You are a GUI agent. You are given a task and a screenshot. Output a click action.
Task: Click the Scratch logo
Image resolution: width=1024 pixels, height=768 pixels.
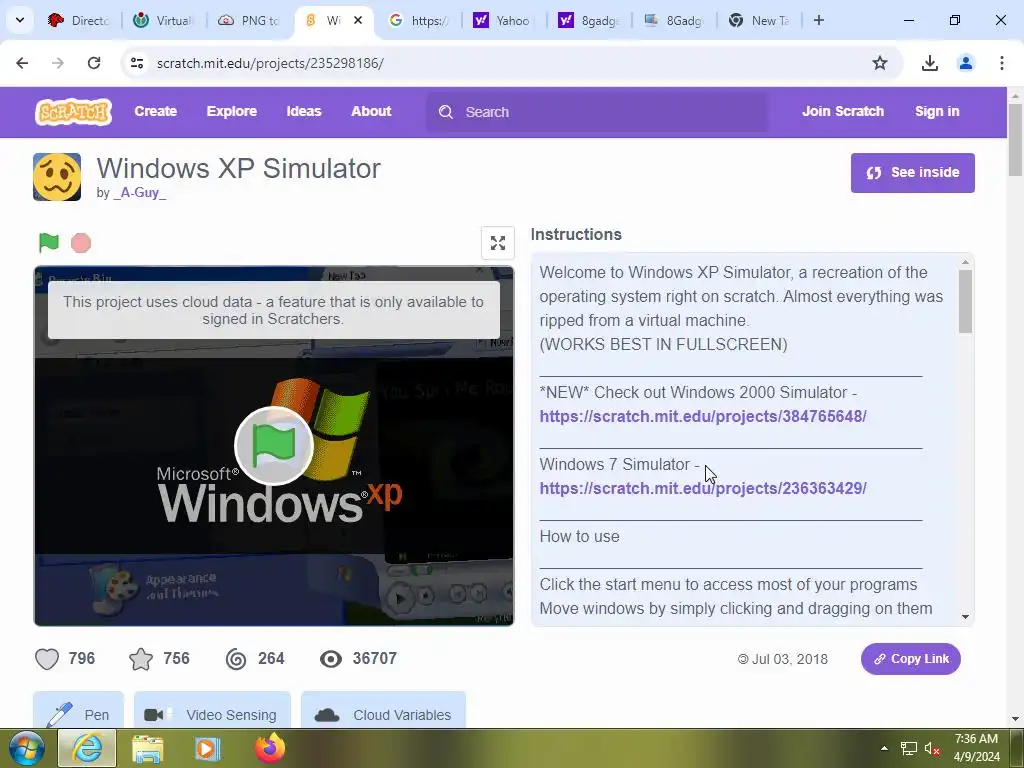pyautogui.click(x=73, y=112)
